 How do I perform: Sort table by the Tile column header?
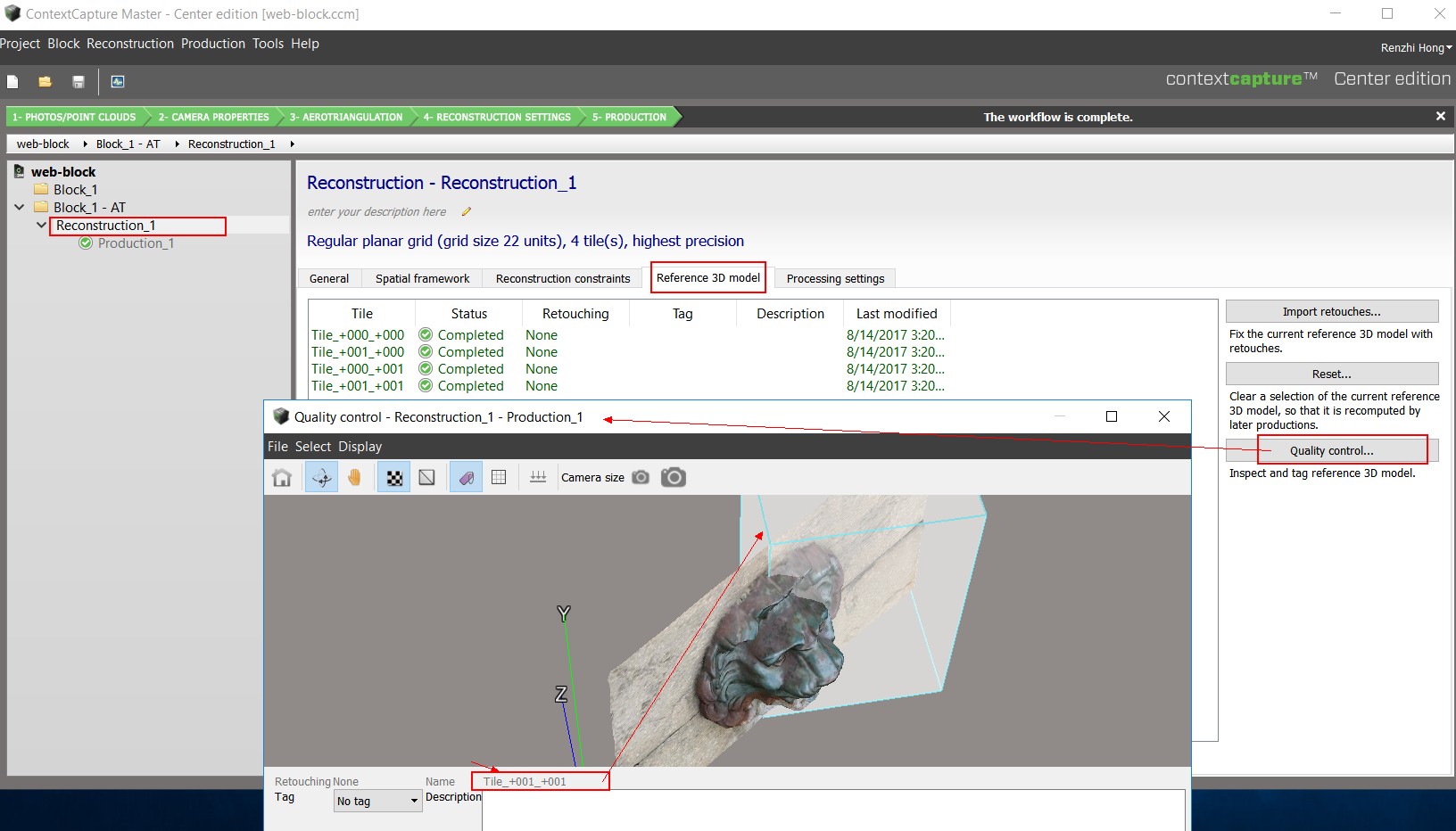[362, 314]
